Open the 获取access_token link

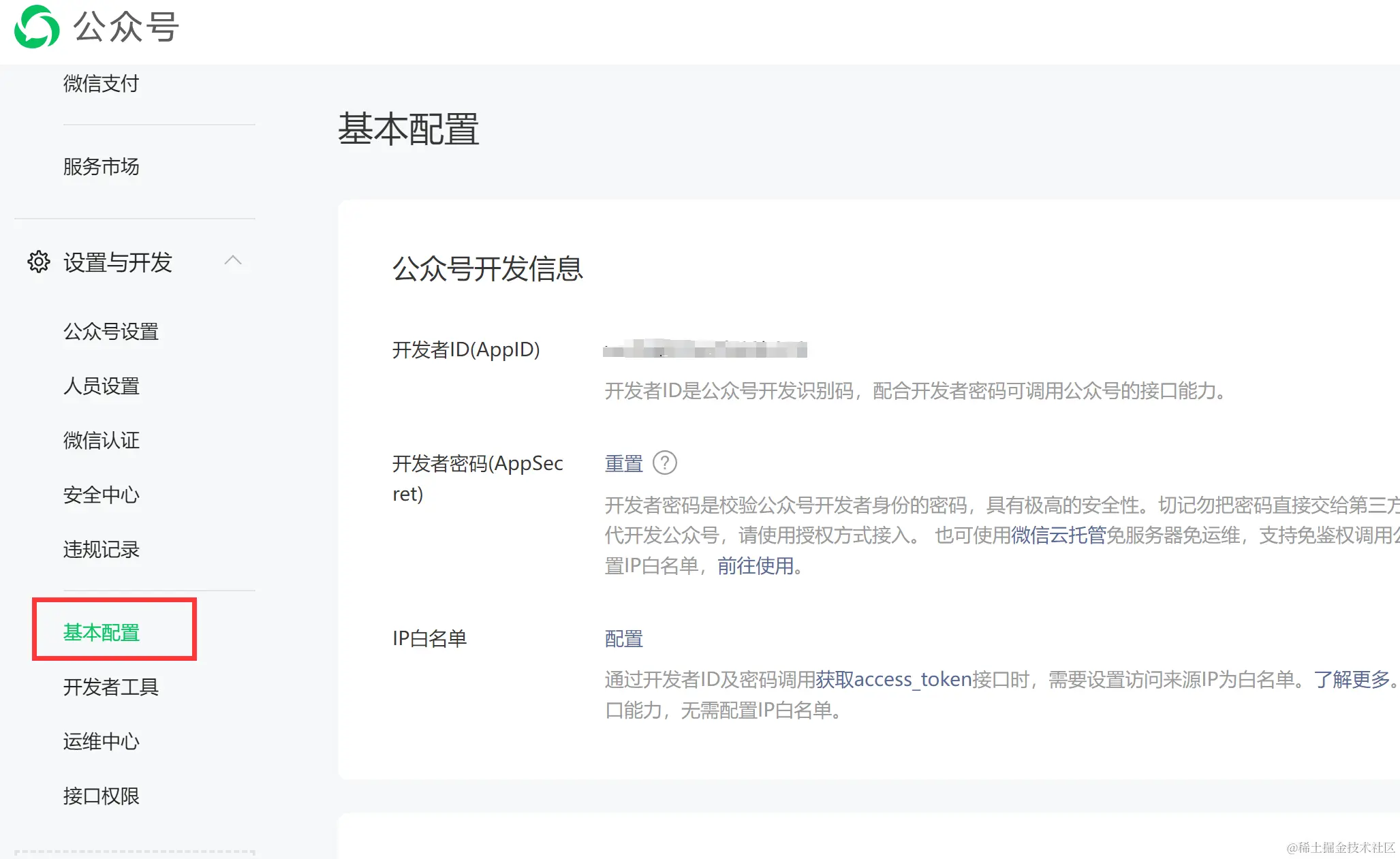click(893, 680)
